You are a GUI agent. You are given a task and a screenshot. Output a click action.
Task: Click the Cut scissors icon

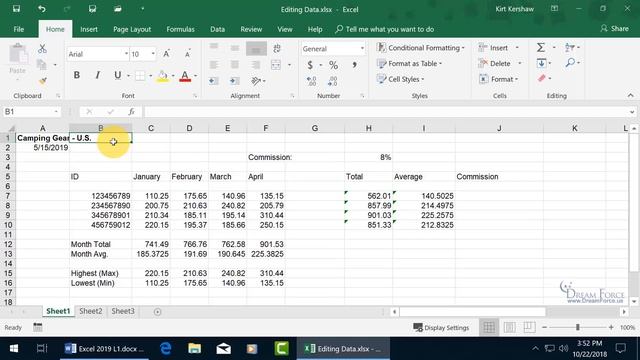click(42, 49)
